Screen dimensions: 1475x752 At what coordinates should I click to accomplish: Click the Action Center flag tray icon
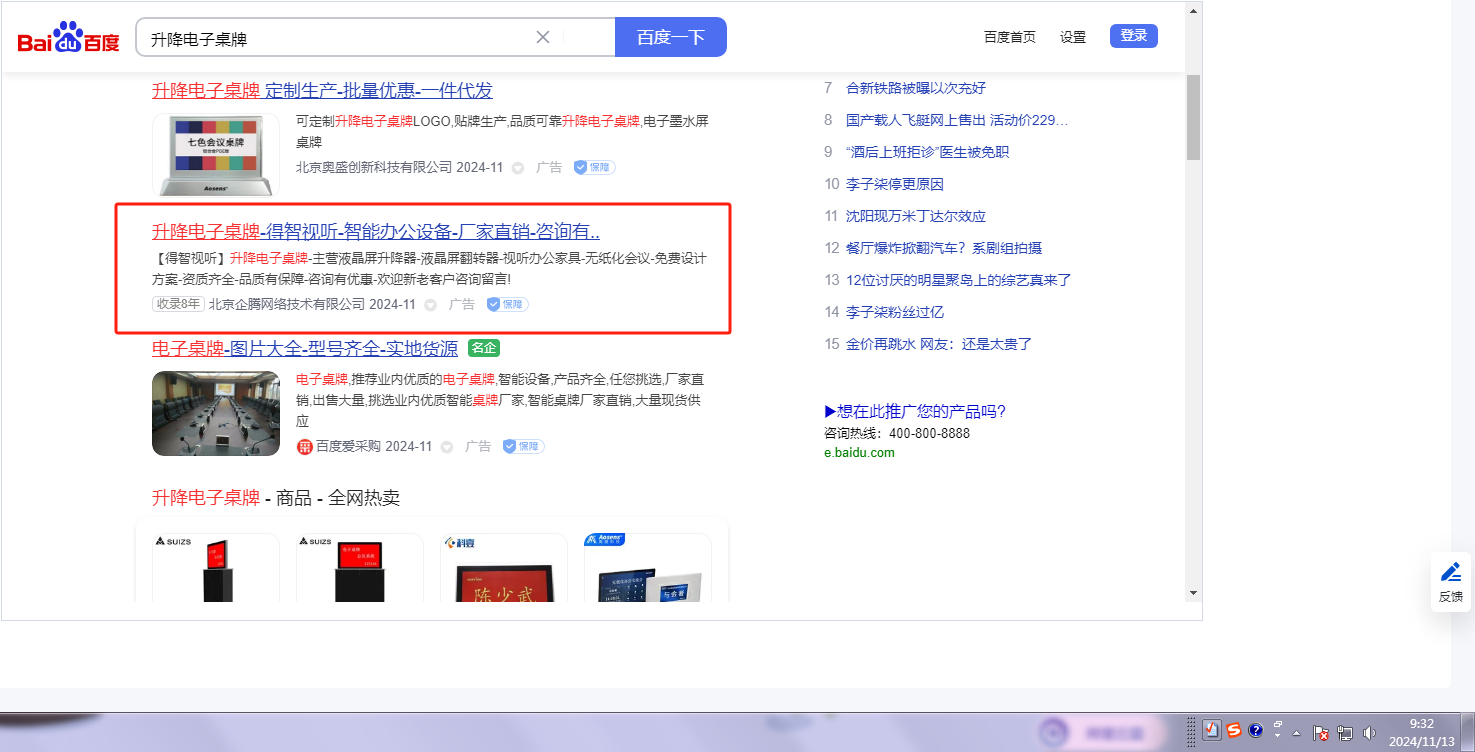point(1320,733)
